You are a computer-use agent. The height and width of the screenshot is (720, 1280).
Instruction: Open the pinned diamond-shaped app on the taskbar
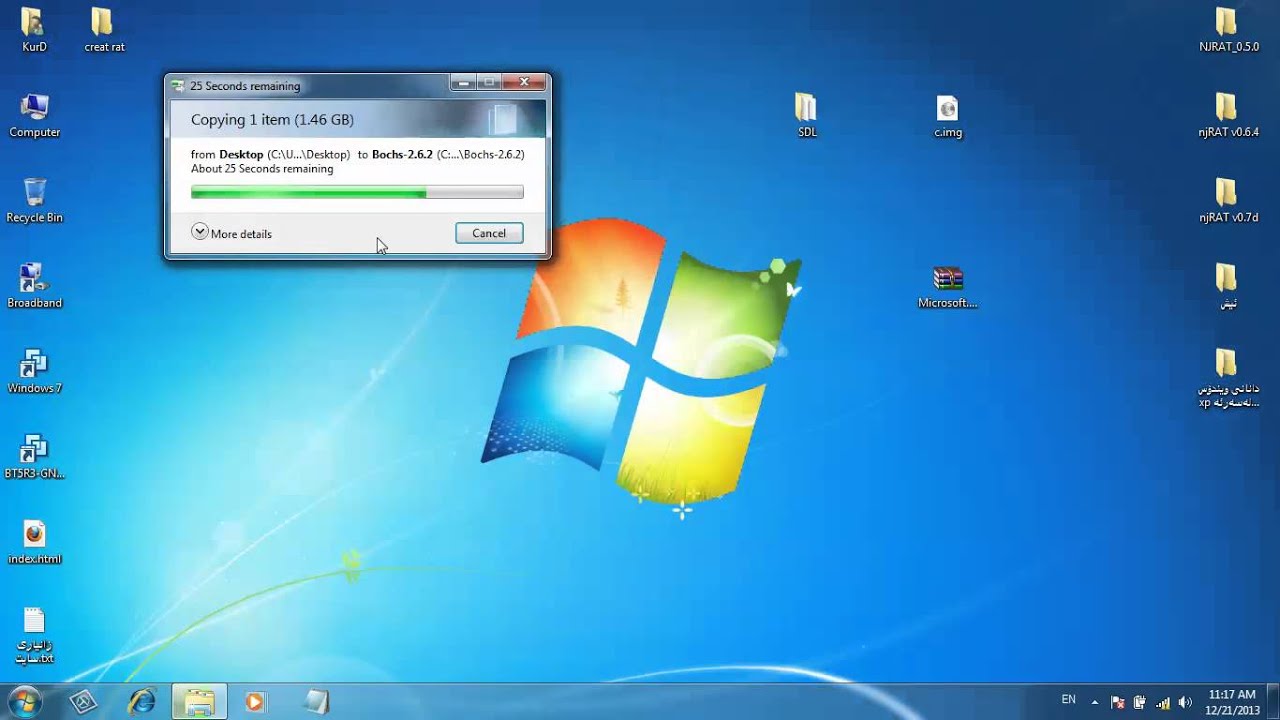83,702
